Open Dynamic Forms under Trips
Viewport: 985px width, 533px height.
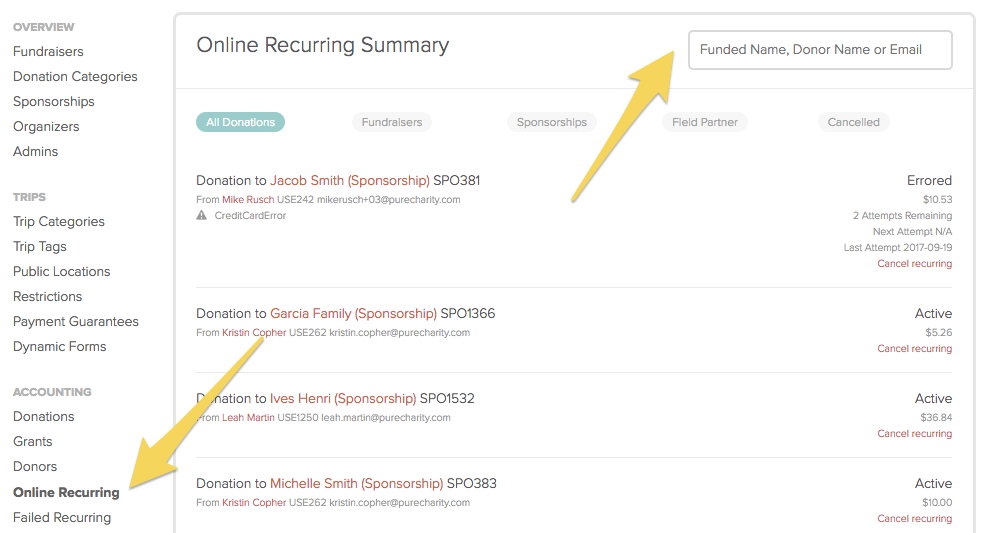(60, 346)
